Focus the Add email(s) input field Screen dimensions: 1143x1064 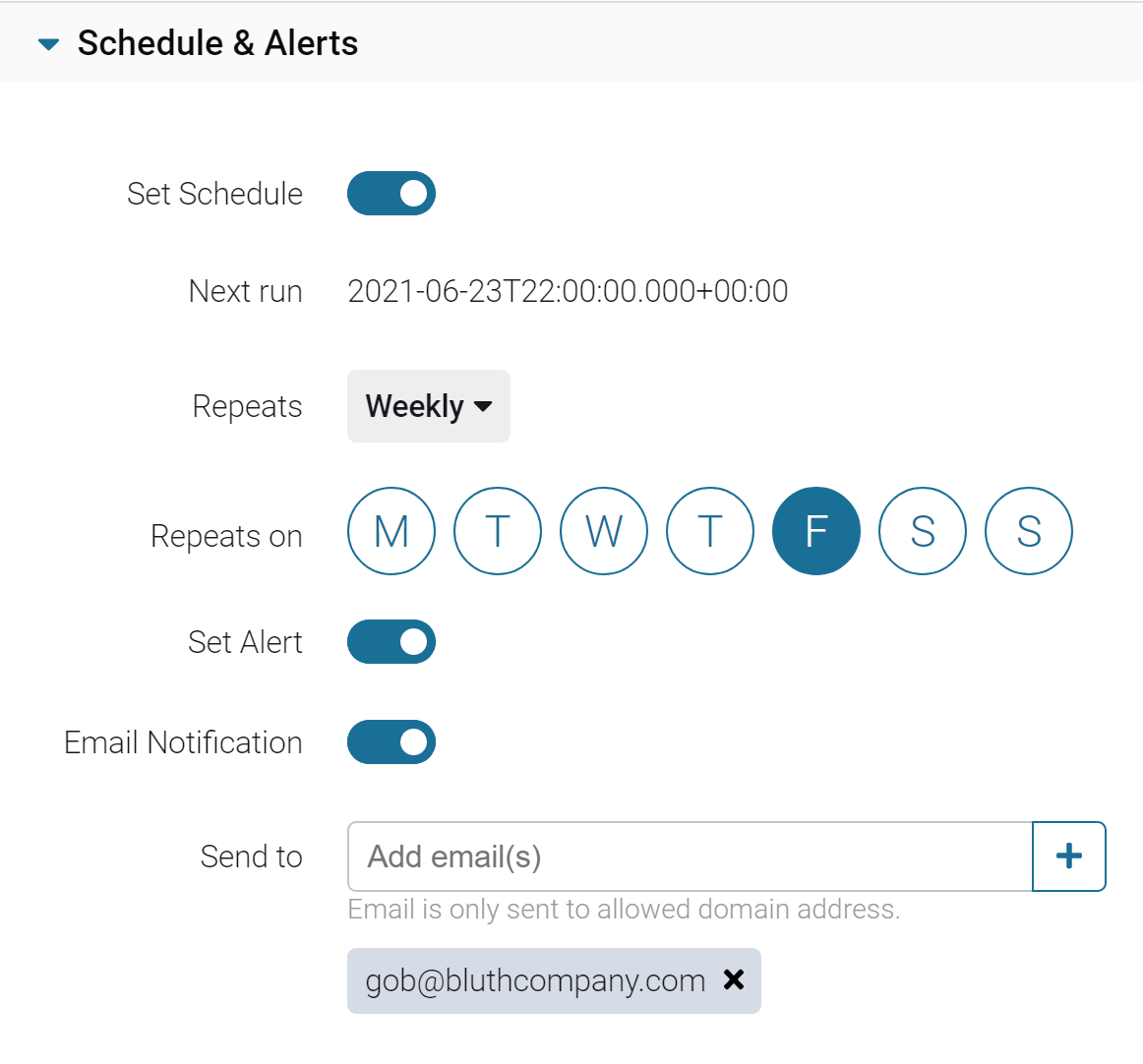(x=689, y=857)
